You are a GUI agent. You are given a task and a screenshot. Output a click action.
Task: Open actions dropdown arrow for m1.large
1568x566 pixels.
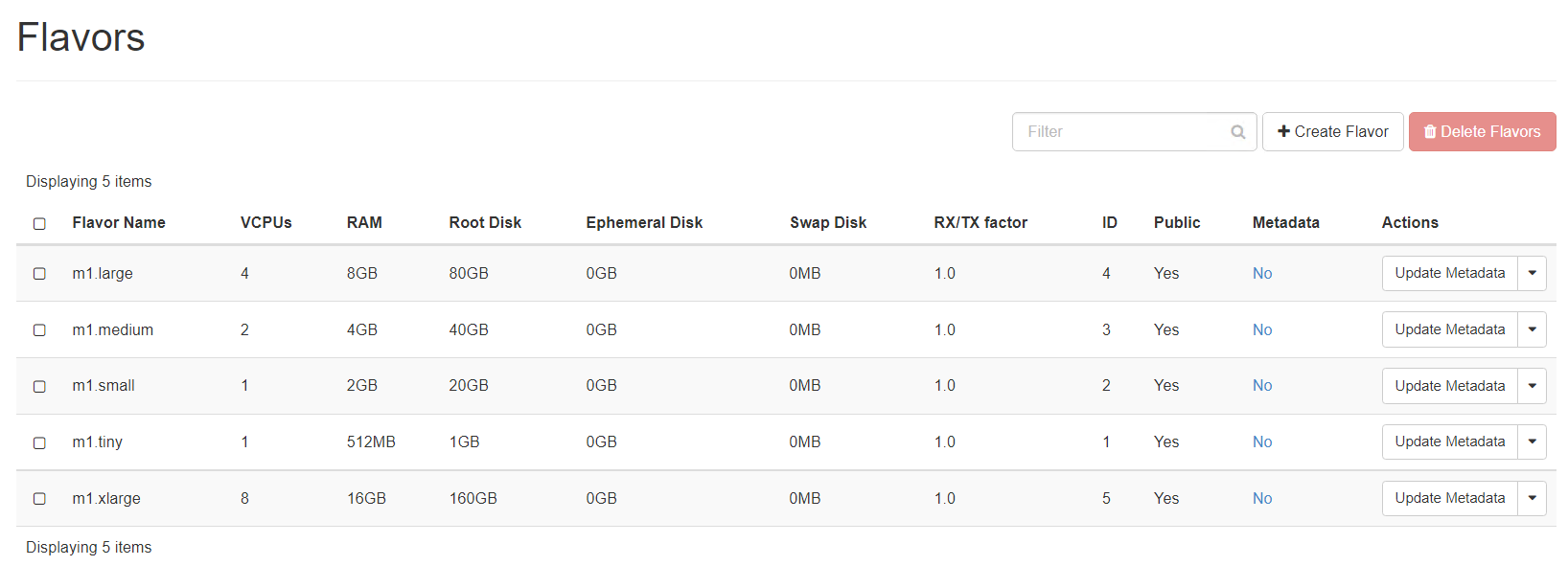[1532, 274]
